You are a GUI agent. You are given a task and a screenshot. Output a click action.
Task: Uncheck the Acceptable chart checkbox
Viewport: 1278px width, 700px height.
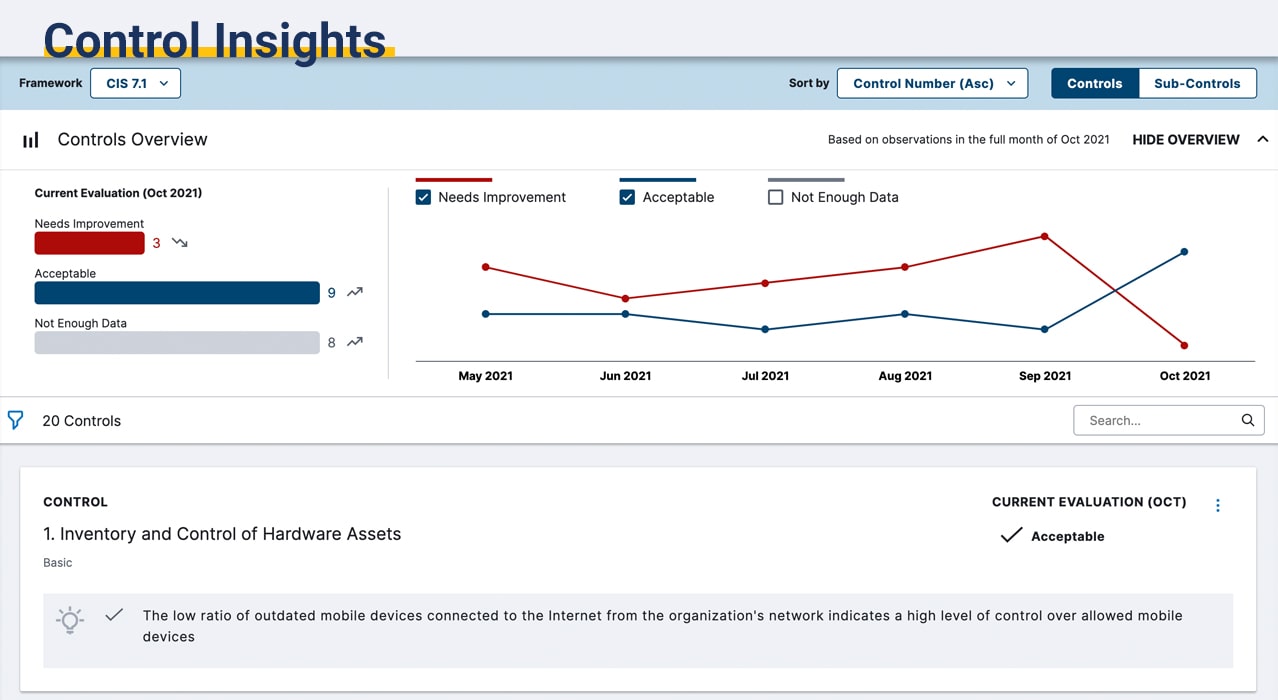tap(627, 197)
